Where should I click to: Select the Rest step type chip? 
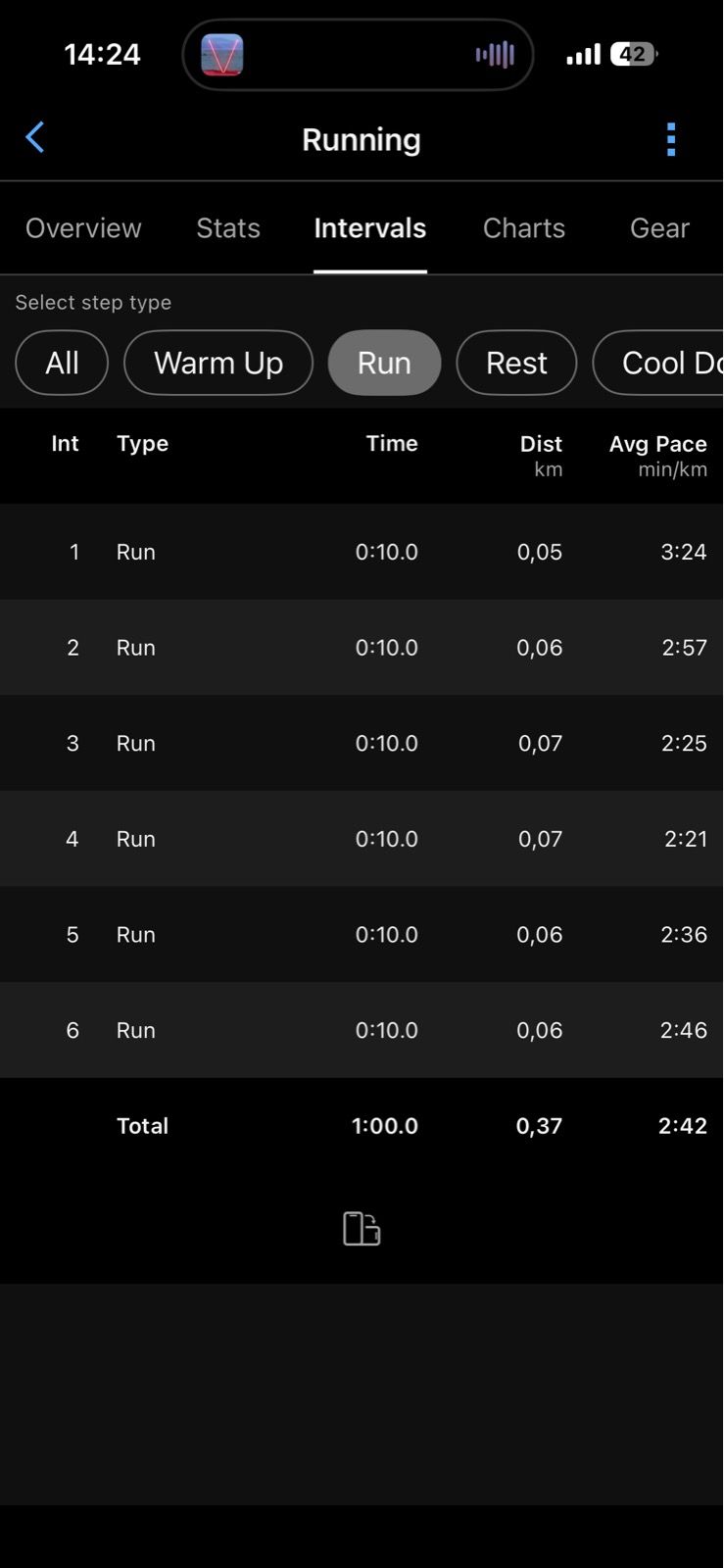(516, 363)
